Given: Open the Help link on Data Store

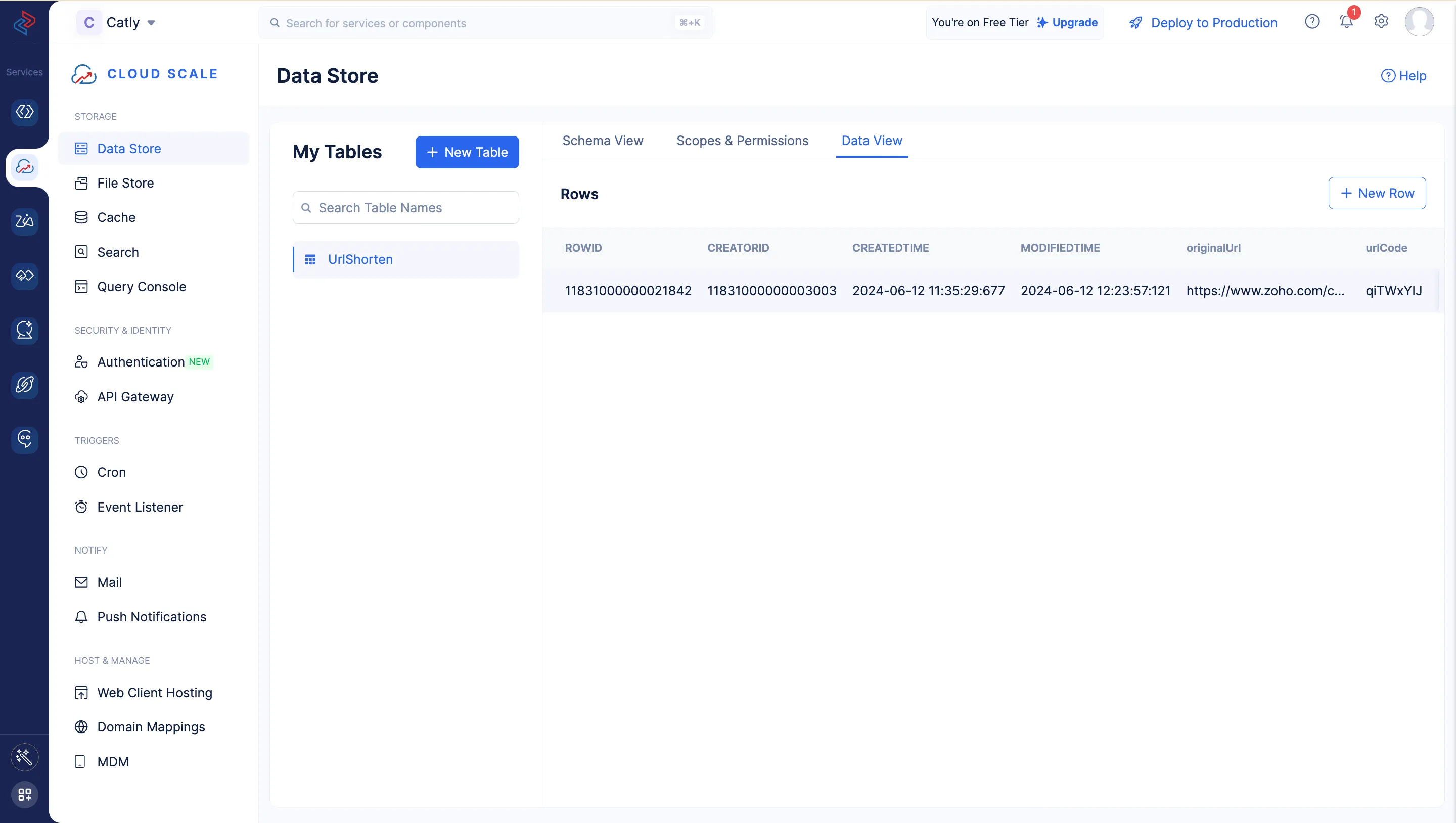Looking at the screenshot, I should tap(1404, 76).
